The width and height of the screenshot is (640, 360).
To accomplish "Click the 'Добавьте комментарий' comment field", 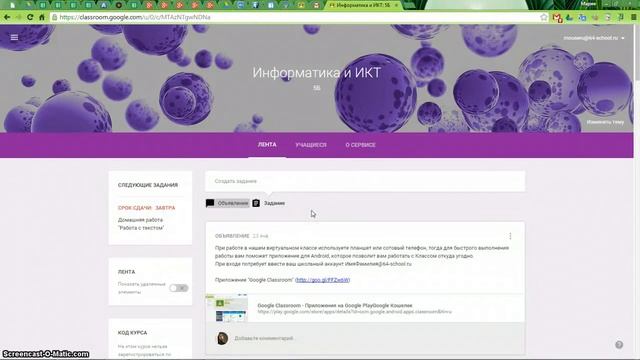I will click(264, 338).
